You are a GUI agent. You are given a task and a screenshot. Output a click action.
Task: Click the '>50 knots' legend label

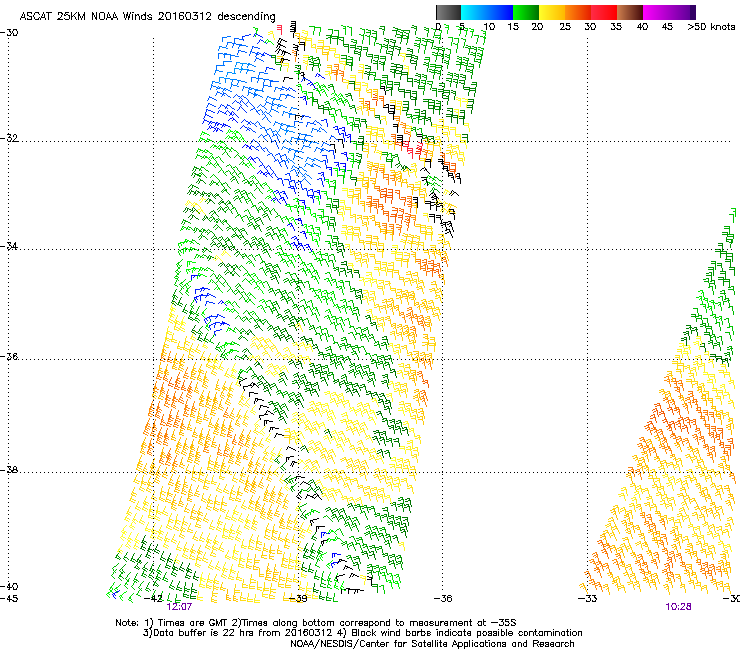(711, 27)
